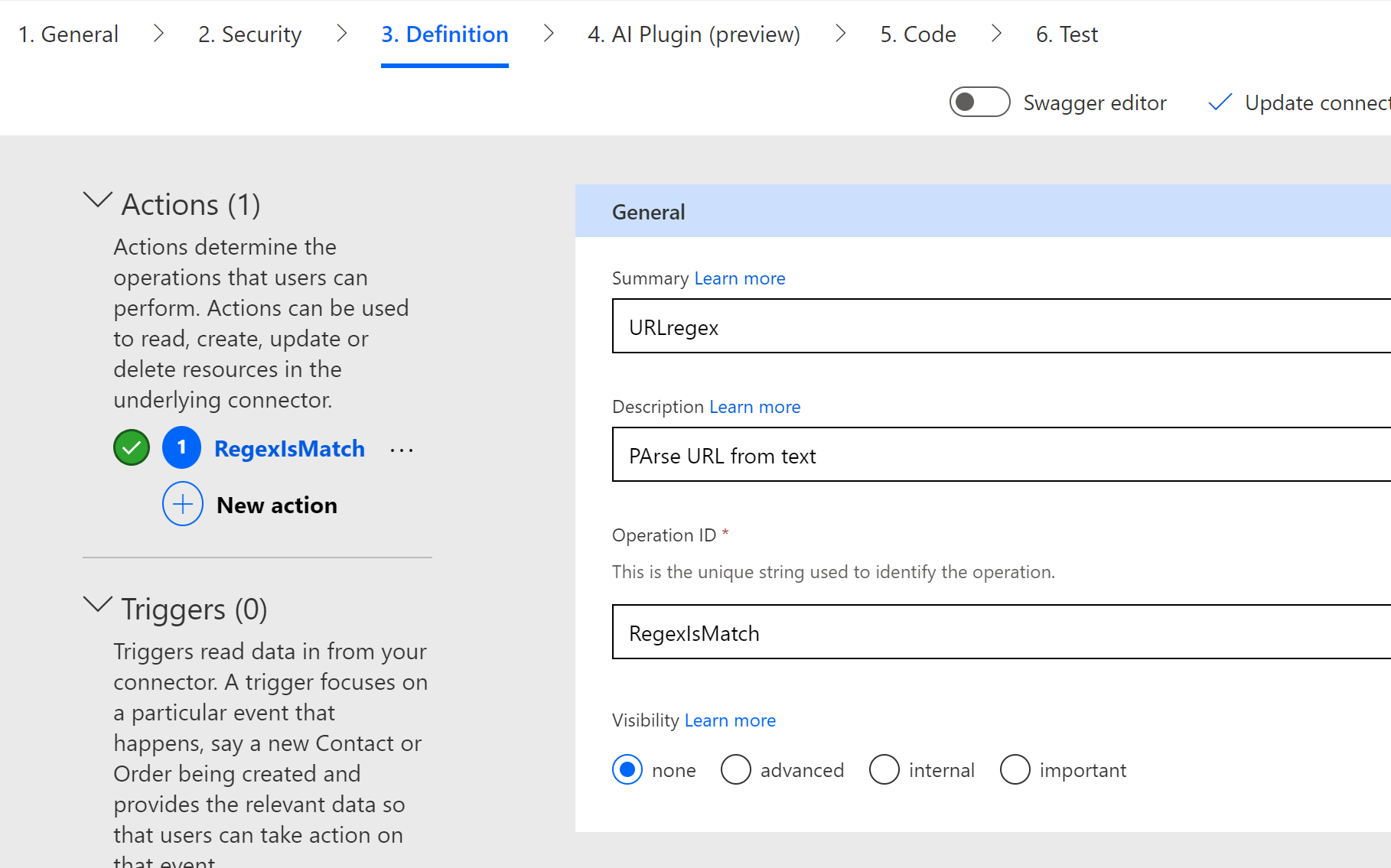
Task: Go to the 2. Security tab
Action: (249, 34)
